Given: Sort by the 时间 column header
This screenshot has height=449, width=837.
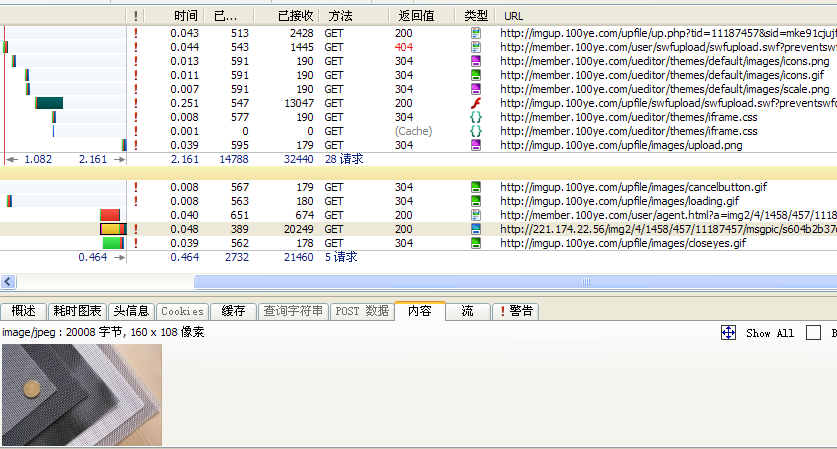Looking at the screenshot, I should [x=174, y=16].
